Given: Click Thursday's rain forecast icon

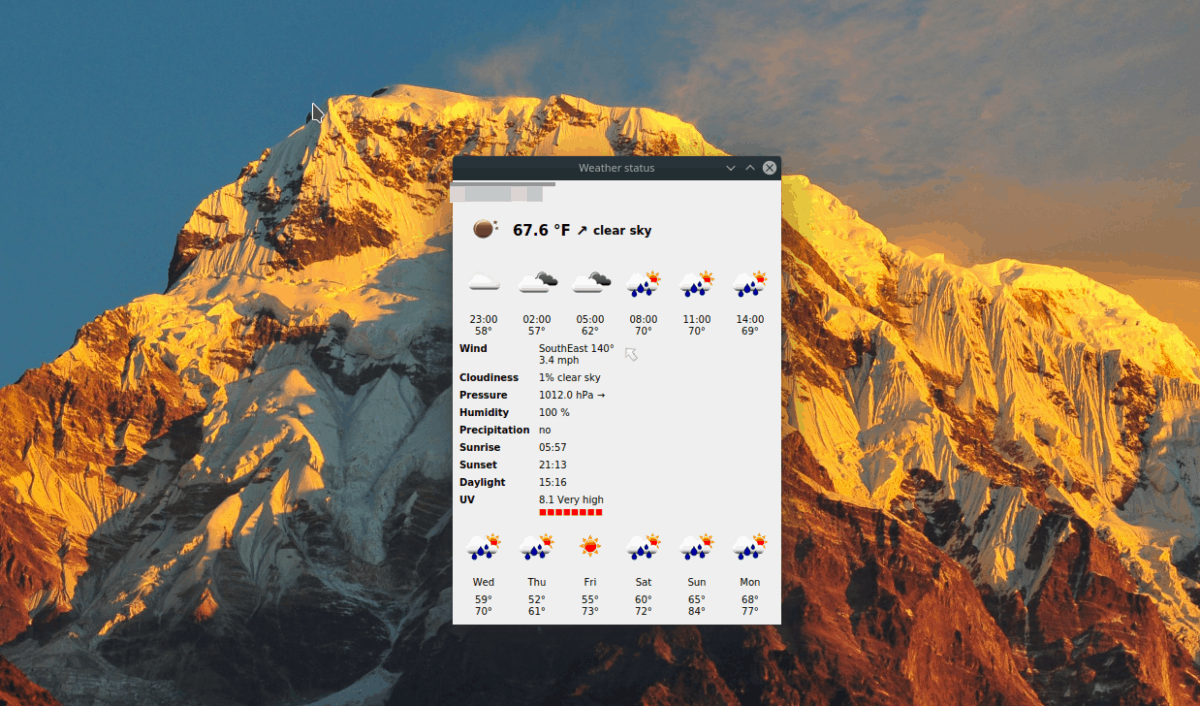Looking at the screenshot, I should (x=537, y=547).
